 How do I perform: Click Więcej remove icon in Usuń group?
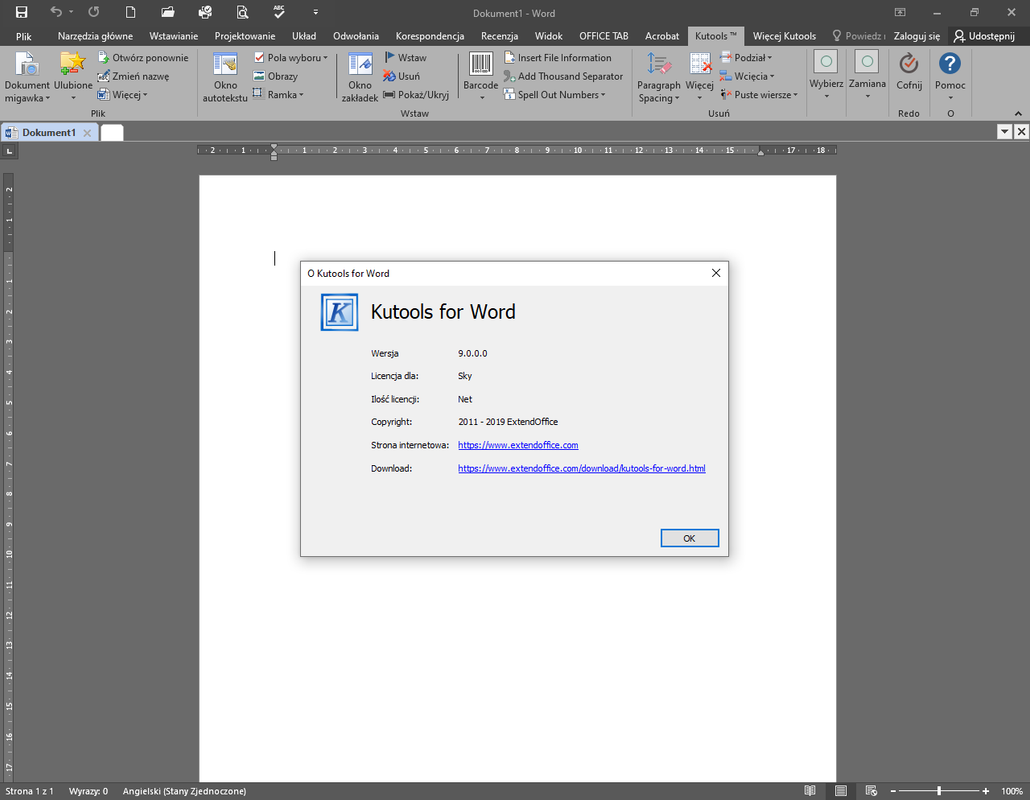[699, 77]
